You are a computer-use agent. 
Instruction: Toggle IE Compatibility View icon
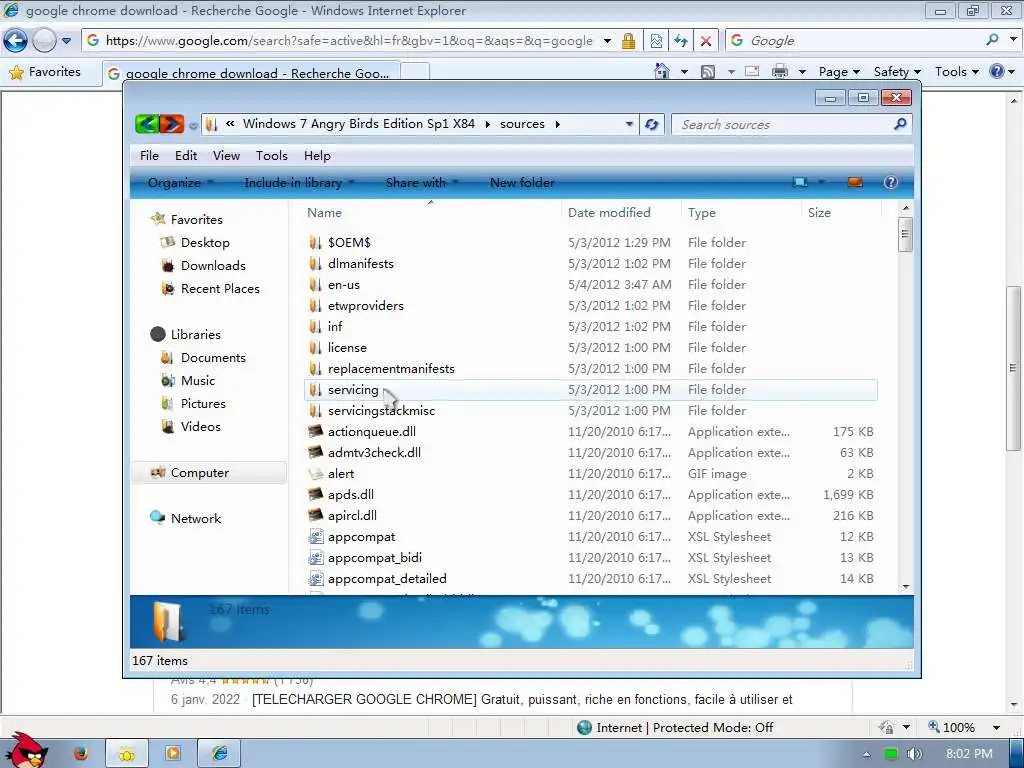(656, 40)
